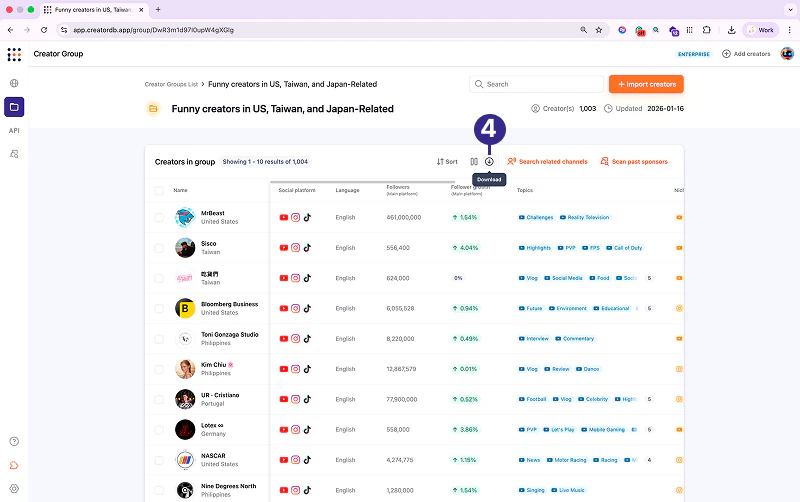
Task: Select the Kim Chiu row checkbox
Action: [159, 369]
